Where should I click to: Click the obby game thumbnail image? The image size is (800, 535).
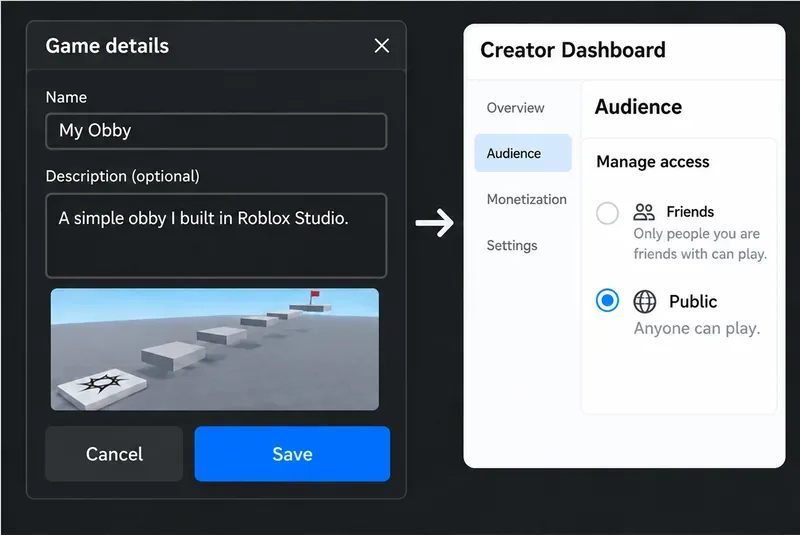[215, 349]
